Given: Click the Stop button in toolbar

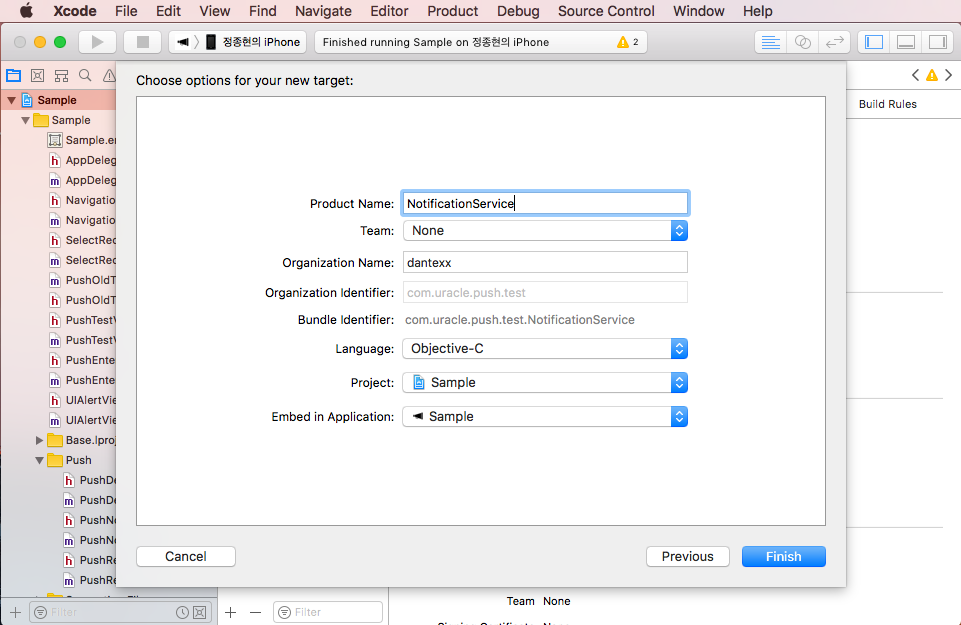Looking at the screenshot, I should (x=143, y=42).
